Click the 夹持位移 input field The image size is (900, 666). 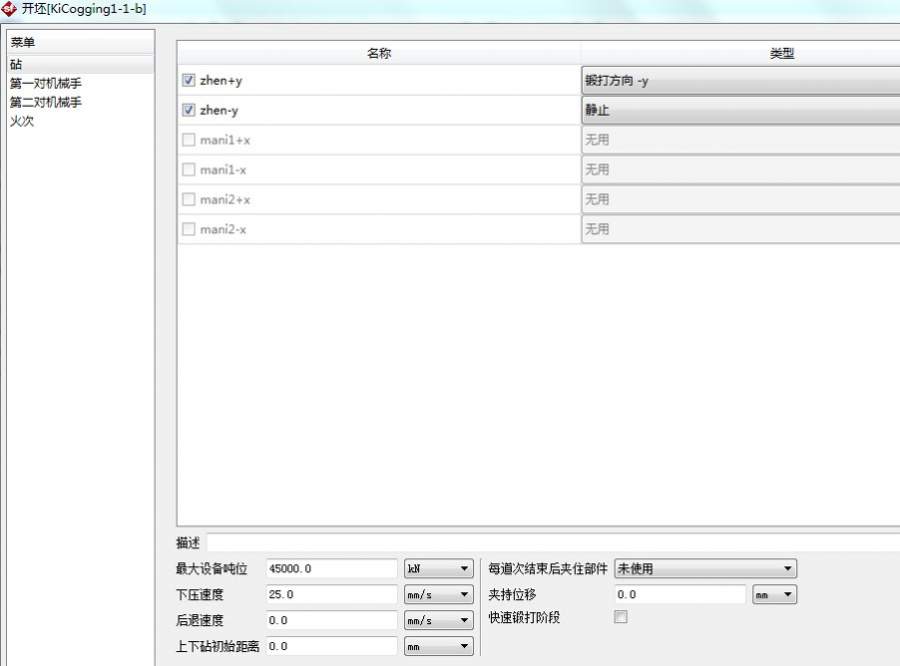[680, 594]
